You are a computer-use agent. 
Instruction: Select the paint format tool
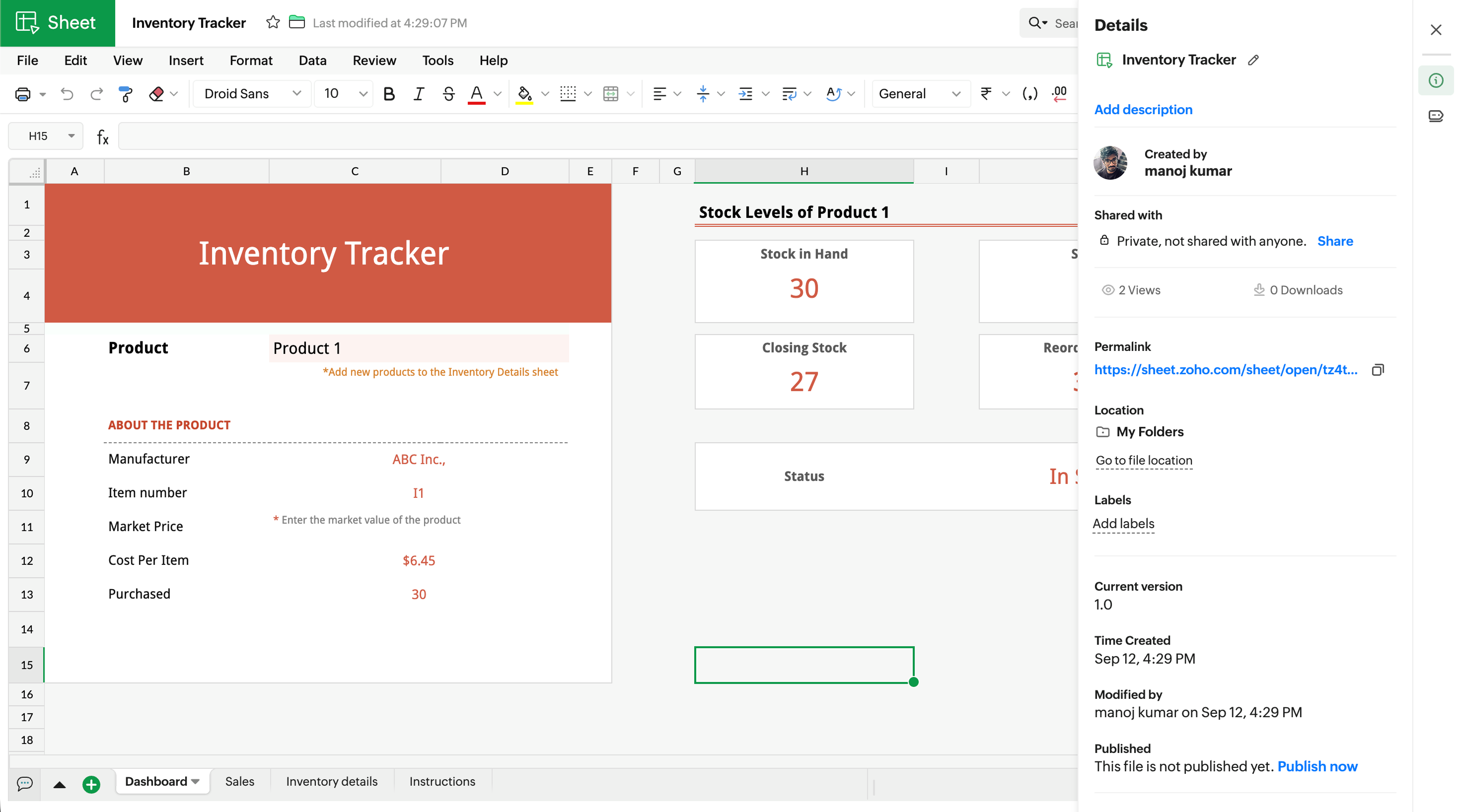point(126,94)
